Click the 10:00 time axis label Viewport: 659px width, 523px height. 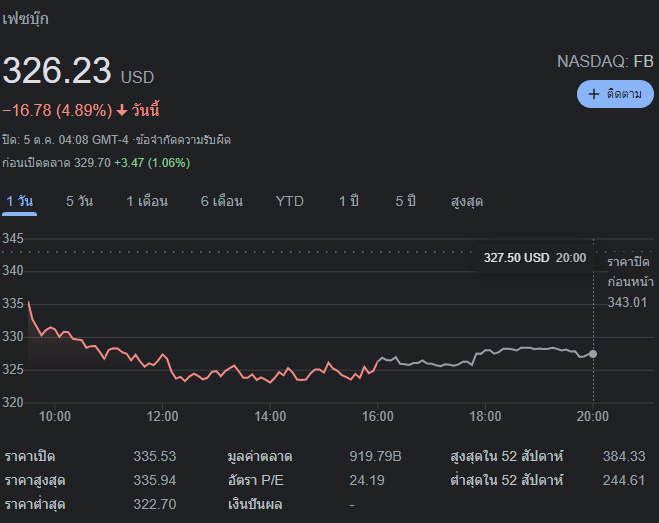(55, 416)
